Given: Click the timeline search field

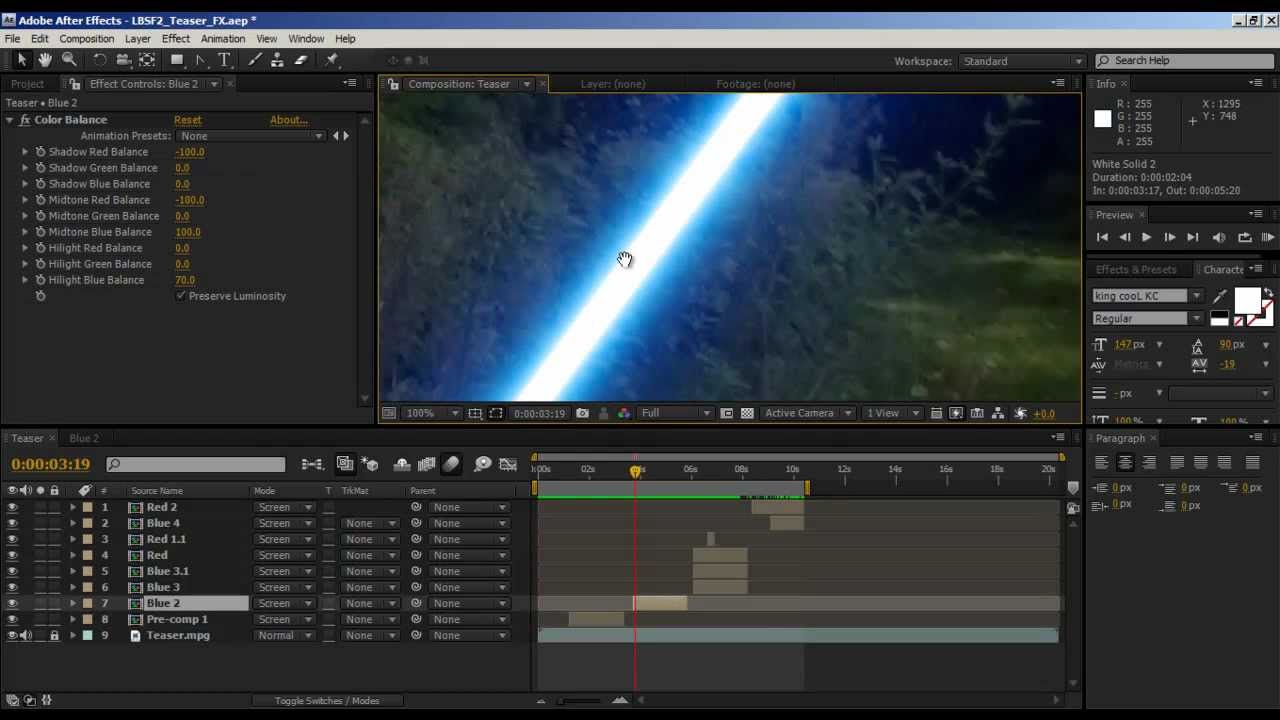Looking at the screenshot, I should tap(195, 464).
